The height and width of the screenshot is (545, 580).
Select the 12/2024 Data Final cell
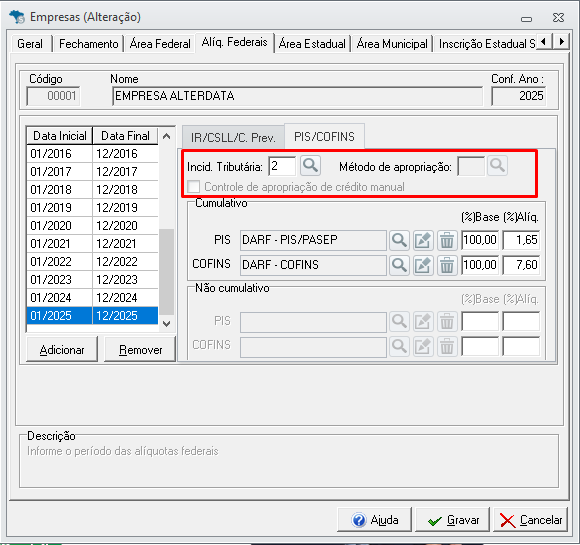[x=125, y=298]
